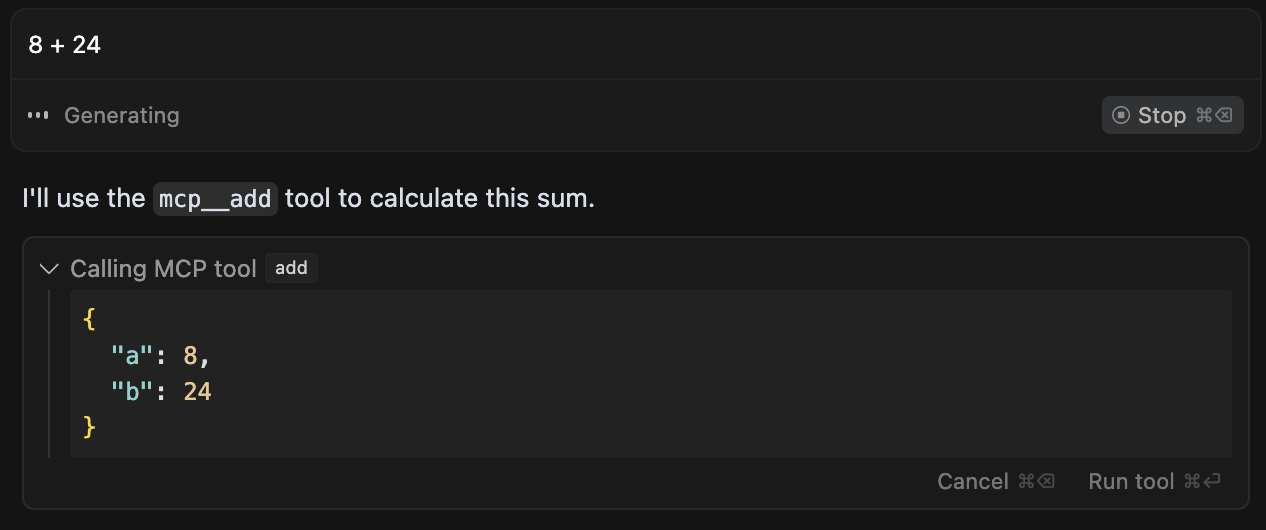
Task: Click the "Generating" status text
Action: tap(122, 115)
